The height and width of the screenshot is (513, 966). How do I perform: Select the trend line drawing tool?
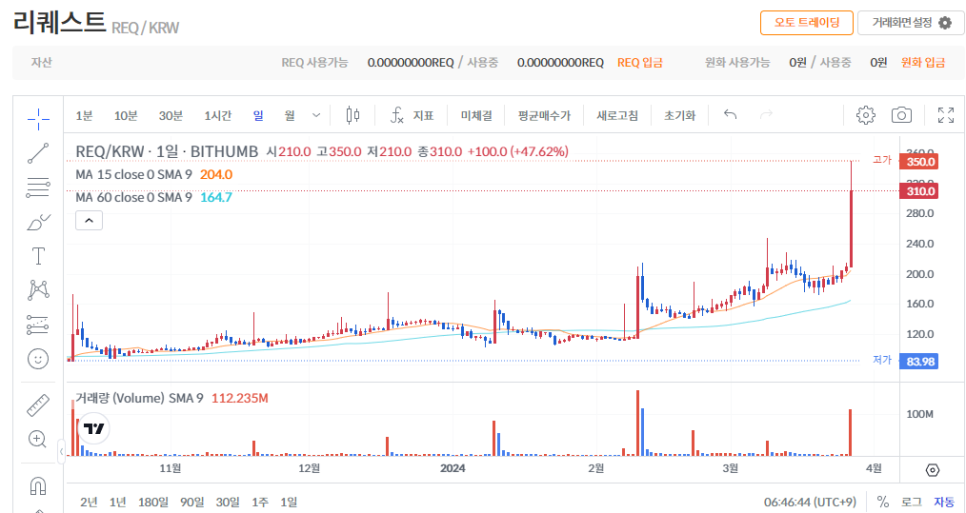point(38,153)
